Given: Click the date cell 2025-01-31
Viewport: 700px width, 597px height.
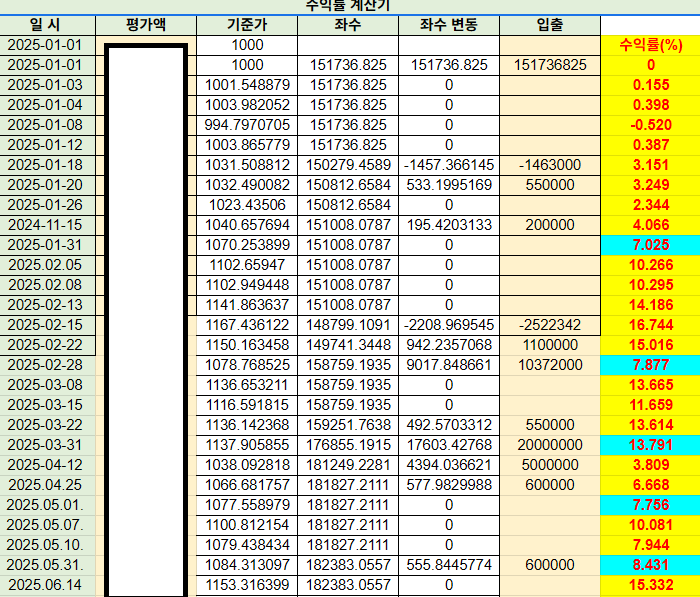Looking at the screenshot, I should pos(47,245).
